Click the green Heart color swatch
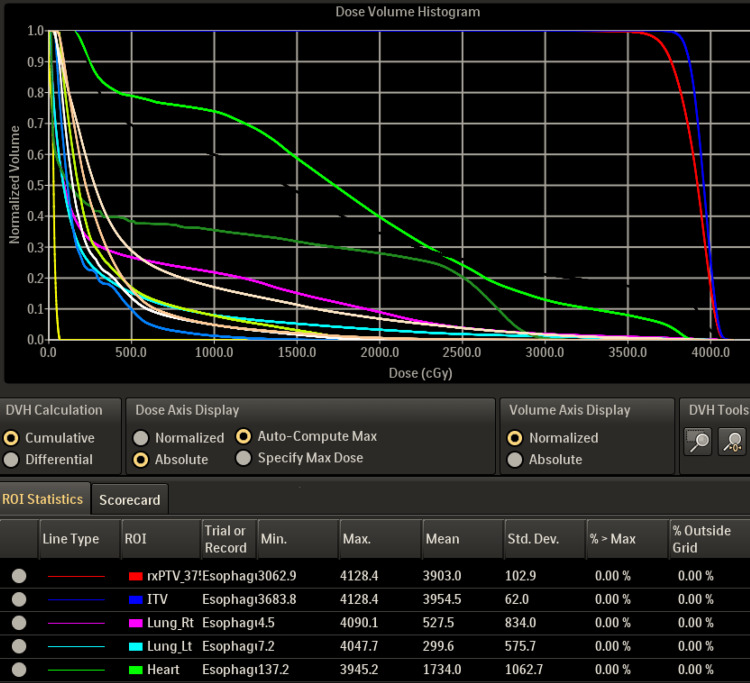 [136, 670]
